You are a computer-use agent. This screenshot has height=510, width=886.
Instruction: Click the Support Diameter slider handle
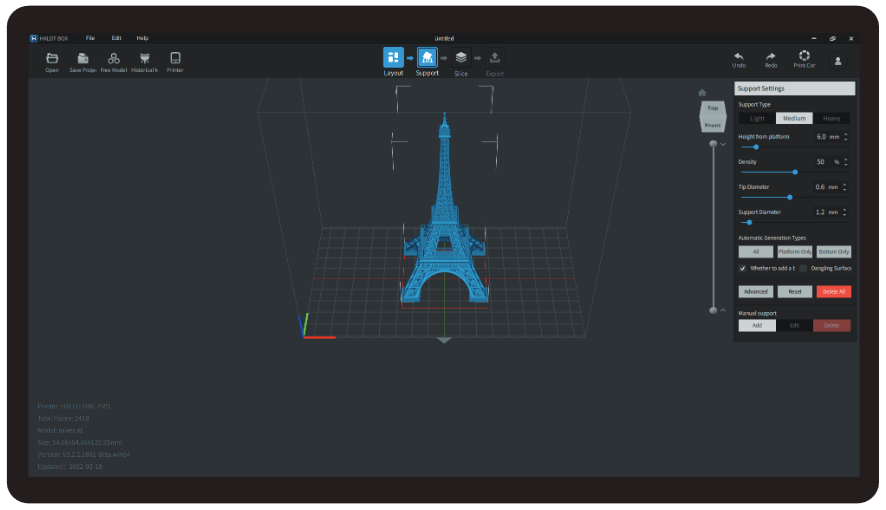[749, 223]
